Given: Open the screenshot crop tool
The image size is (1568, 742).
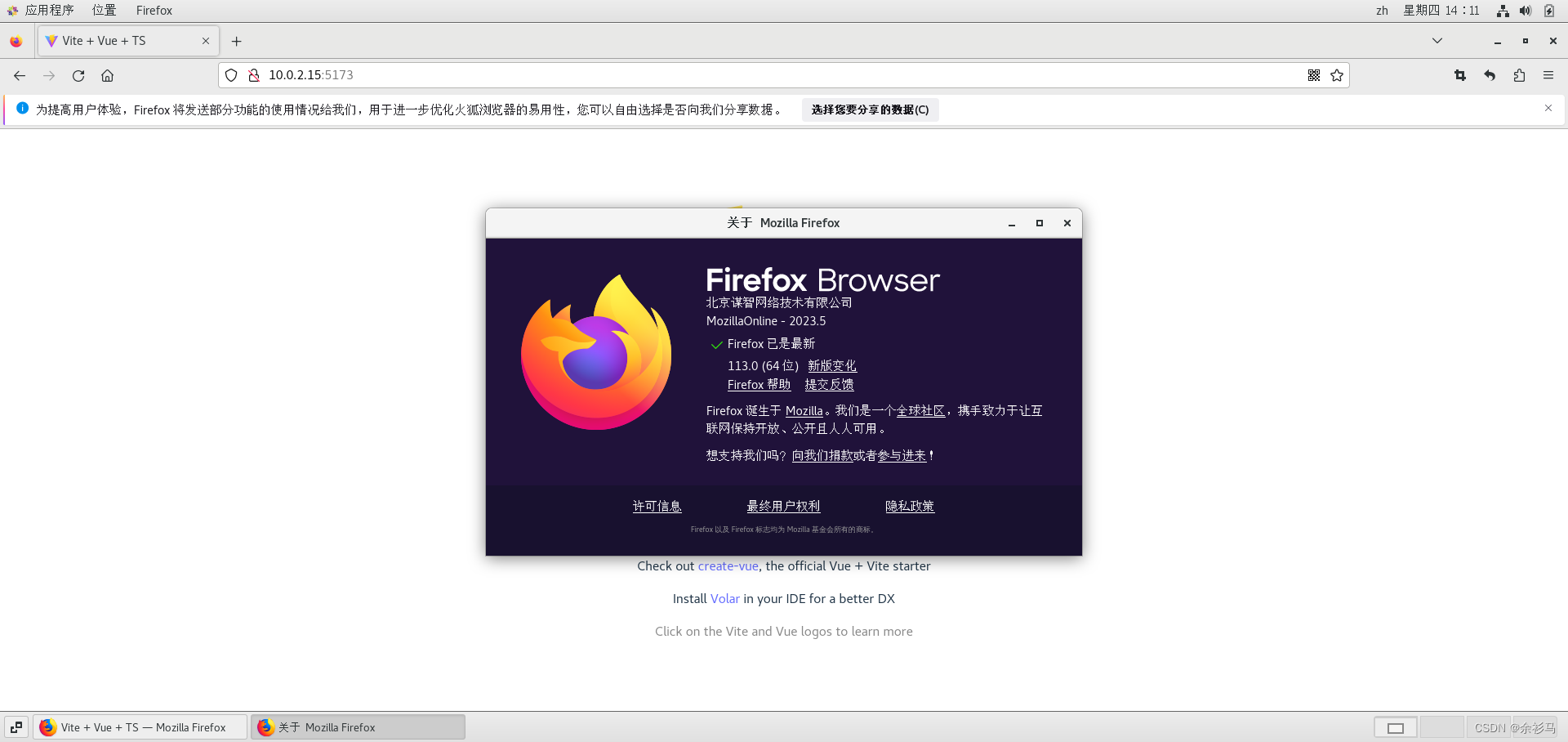Looking at the screenshot, I should click(1460, 75).
